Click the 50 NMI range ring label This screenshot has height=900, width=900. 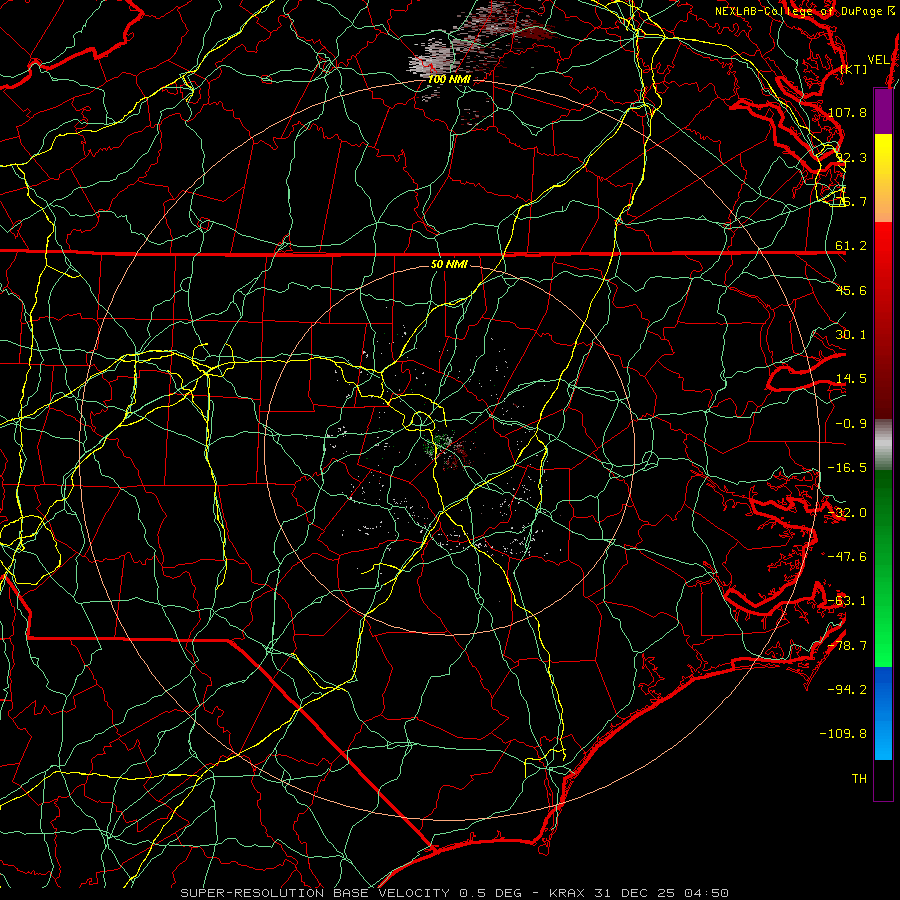[x=449, y=265]
